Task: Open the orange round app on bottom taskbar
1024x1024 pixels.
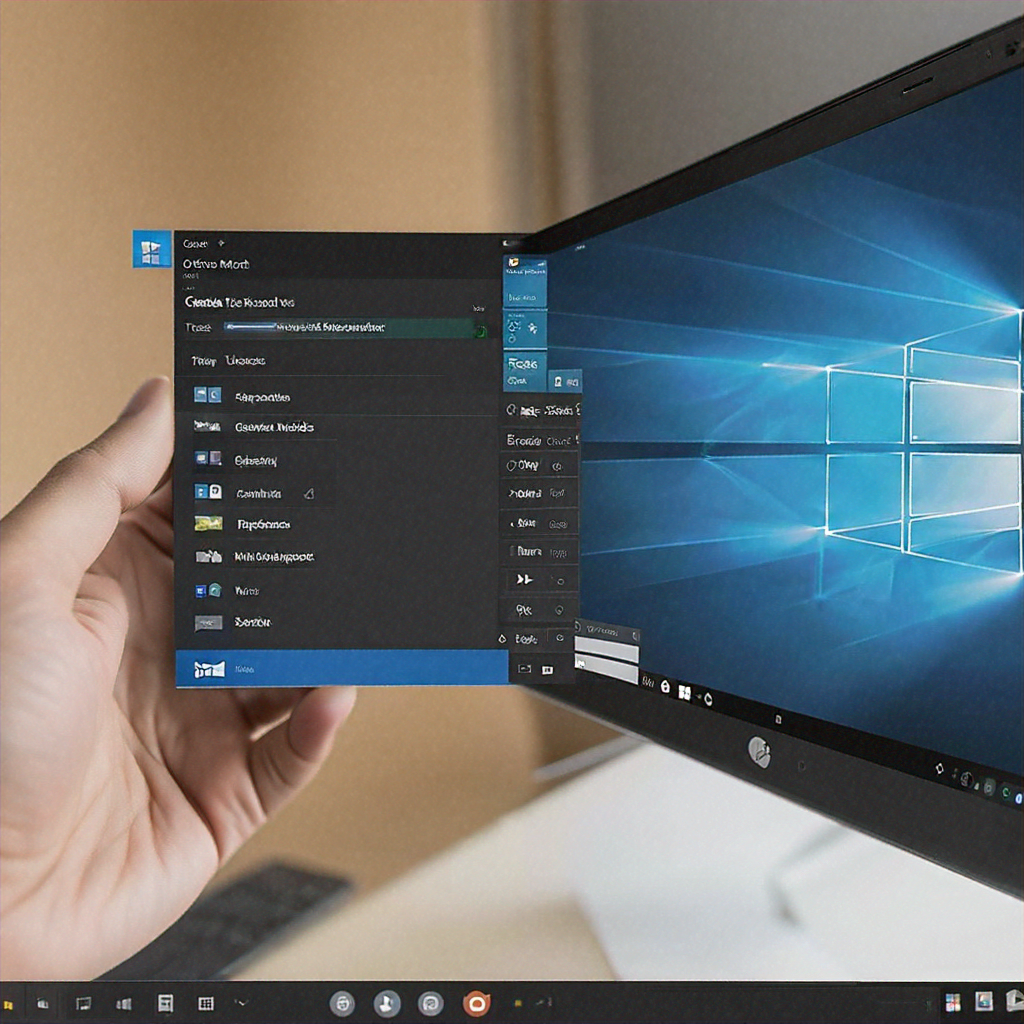Action: click(477, 1003)
